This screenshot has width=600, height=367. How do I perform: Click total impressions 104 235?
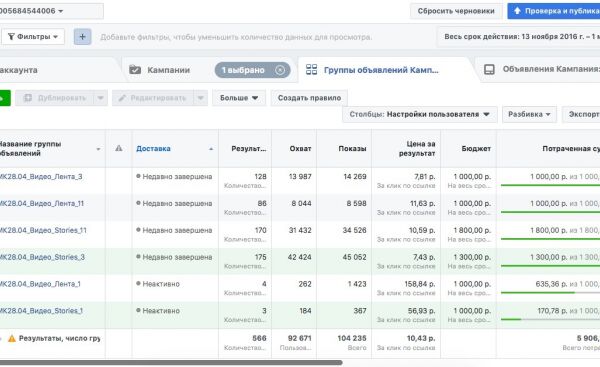pyautogui.click(x=352, y=338)
